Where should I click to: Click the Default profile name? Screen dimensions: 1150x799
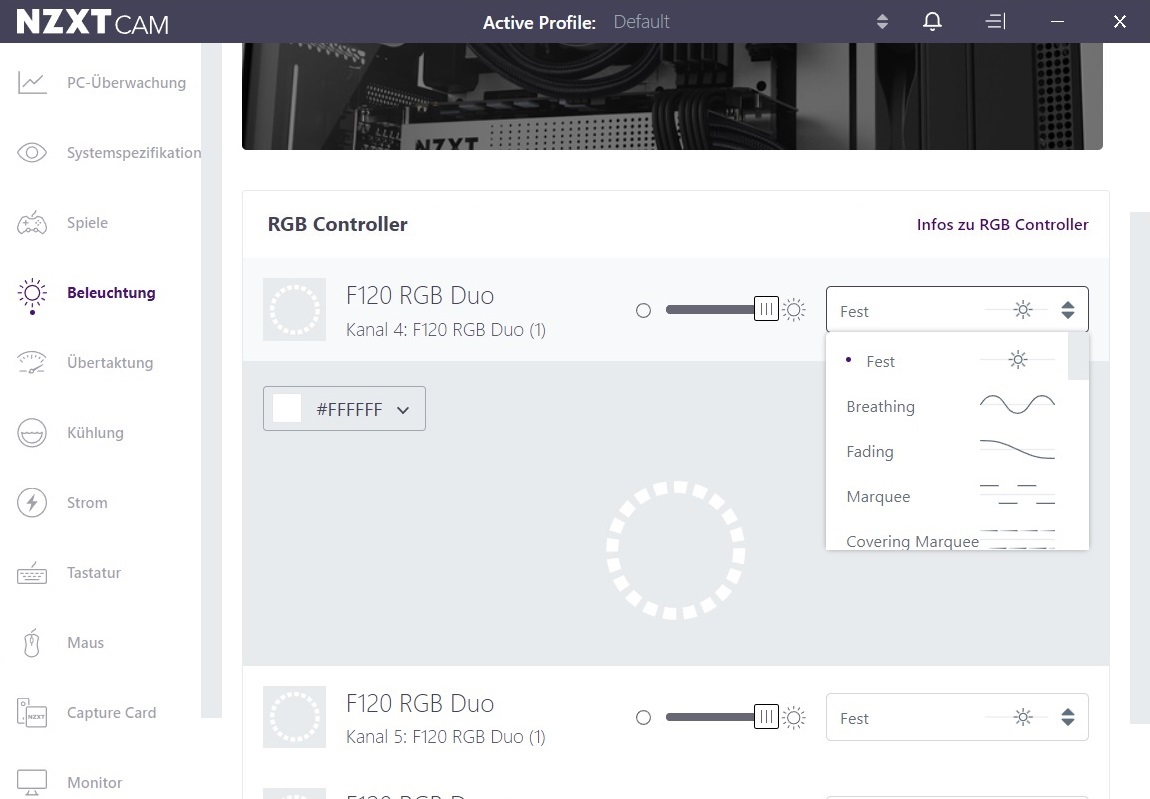[641, 22]
